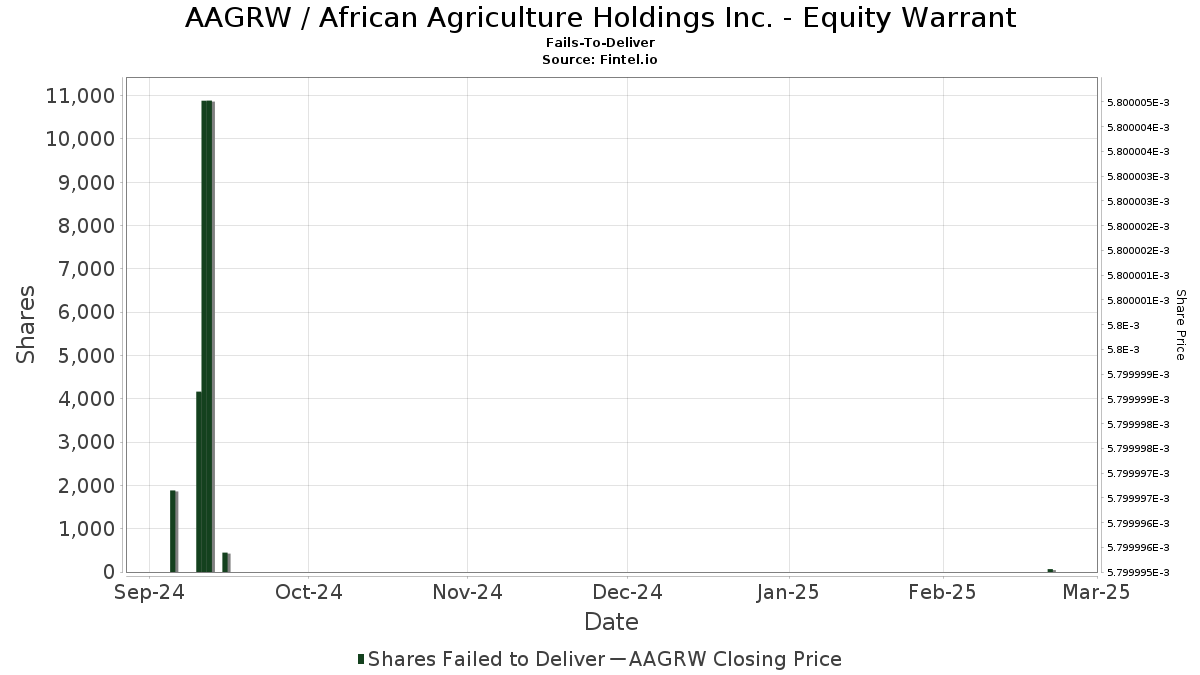
Task: Click the Shares y-axis title
Action: tap(26, 325)
